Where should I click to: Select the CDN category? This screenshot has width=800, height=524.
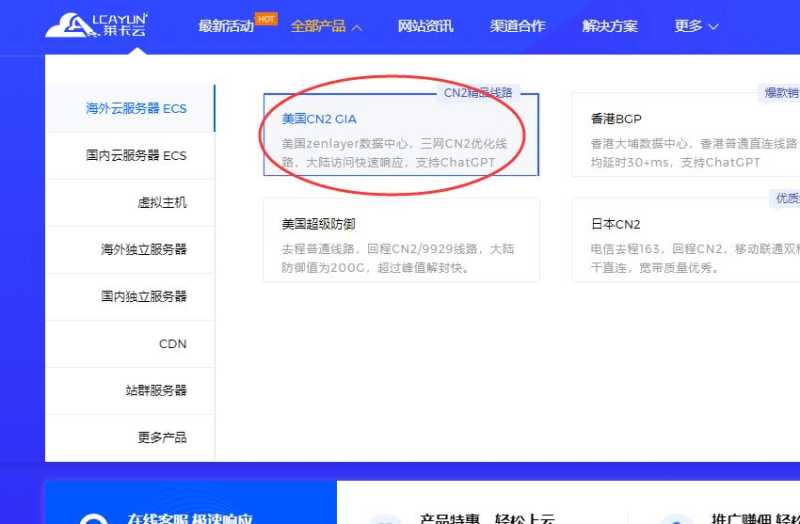click(130, 343)
